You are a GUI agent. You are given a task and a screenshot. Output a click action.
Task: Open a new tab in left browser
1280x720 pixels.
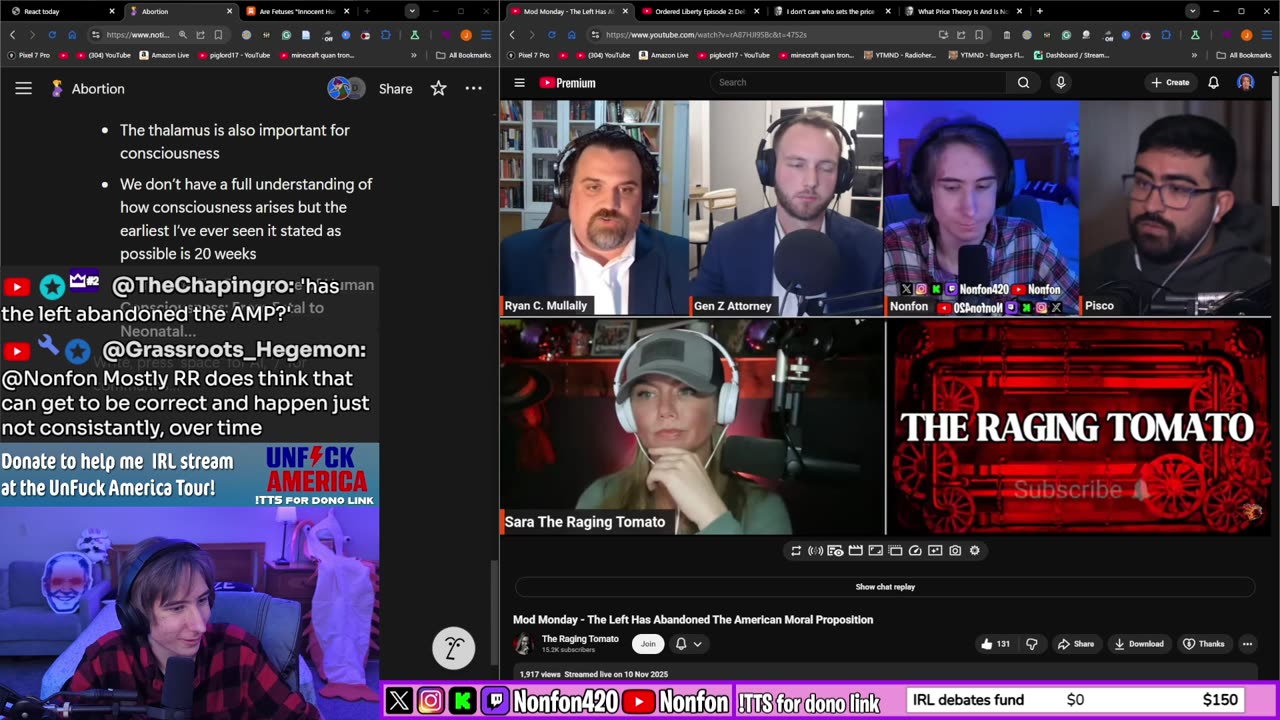click(x=367, y=11)
